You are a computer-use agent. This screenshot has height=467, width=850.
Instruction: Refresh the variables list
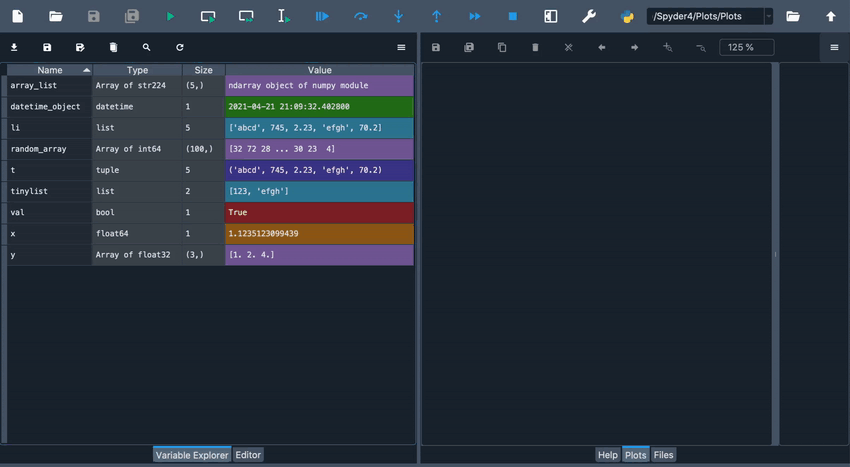point(179,47)
